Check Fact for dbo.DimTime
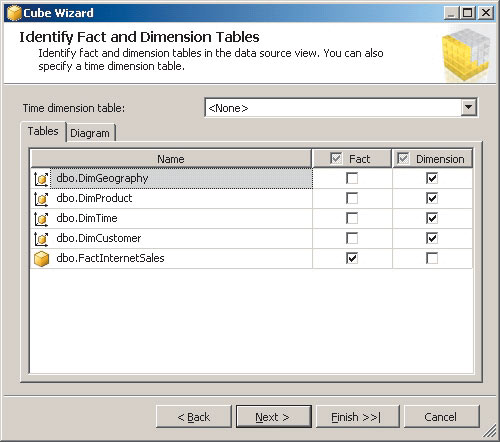500x442 pixels. tap(352, 218)
